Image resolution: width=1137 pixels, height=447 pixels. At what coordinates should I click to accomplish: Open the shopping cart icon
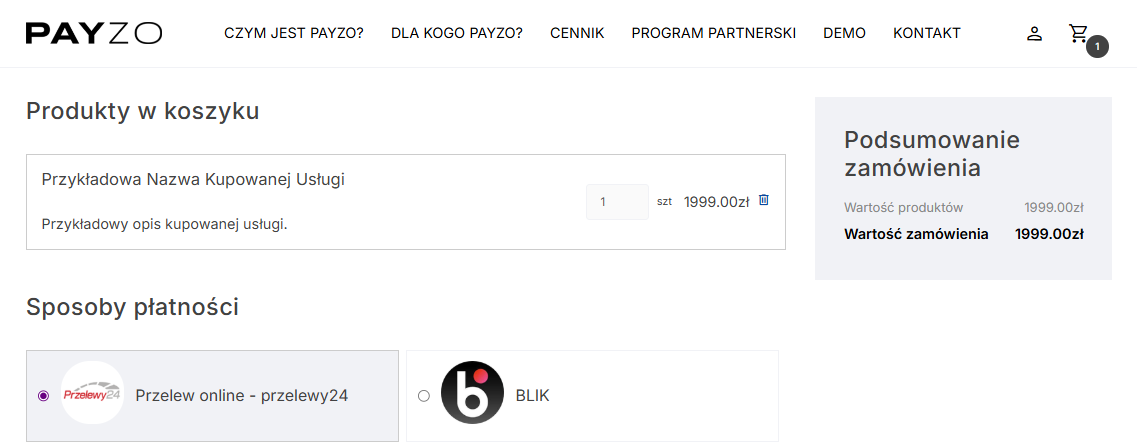(x=1078, y=33)
